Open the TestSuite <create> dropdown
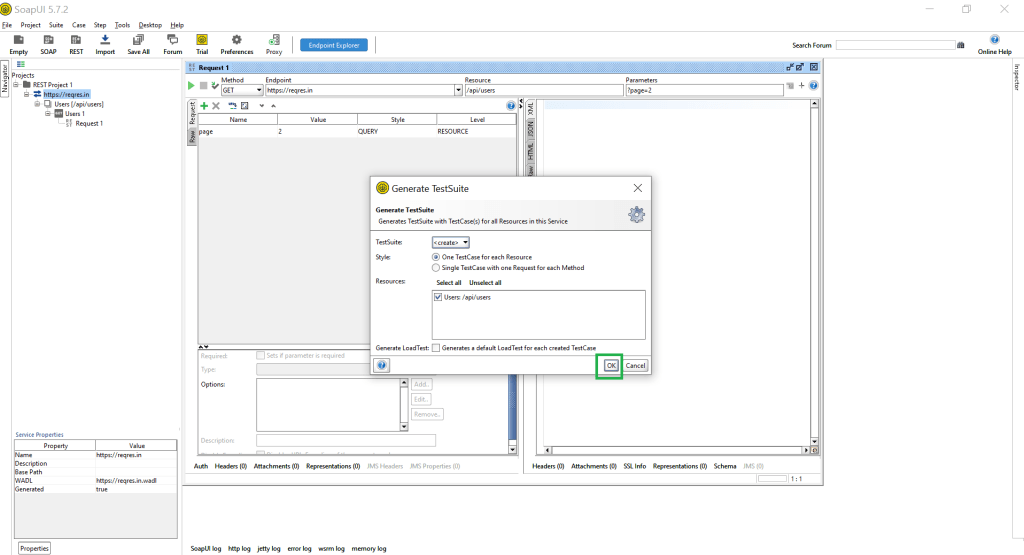Image resolution: width=1024 pixels, height=555 pixels. tap(450, 242)
